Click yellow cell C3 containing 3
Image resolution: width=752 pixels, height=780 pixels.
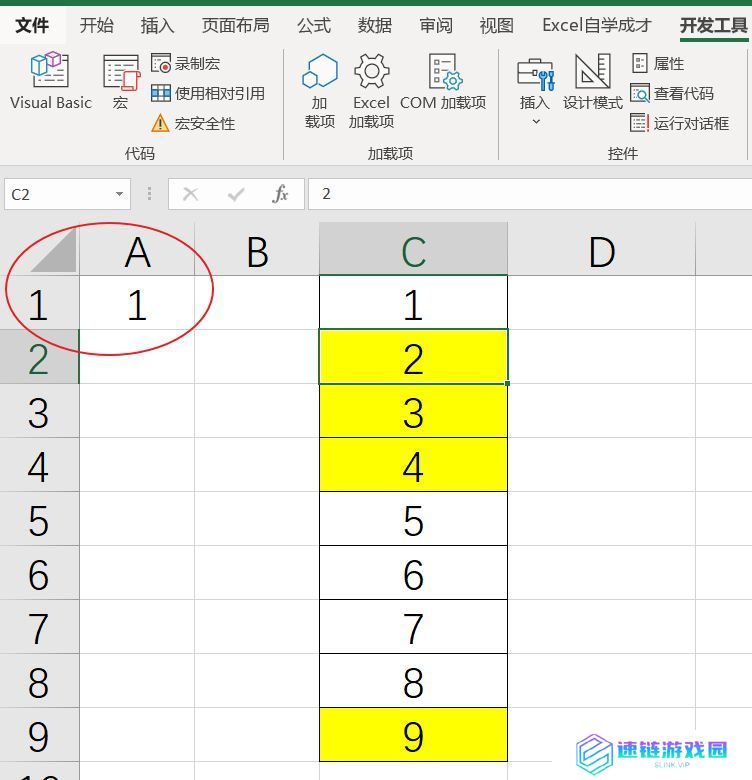click(413, 411)
